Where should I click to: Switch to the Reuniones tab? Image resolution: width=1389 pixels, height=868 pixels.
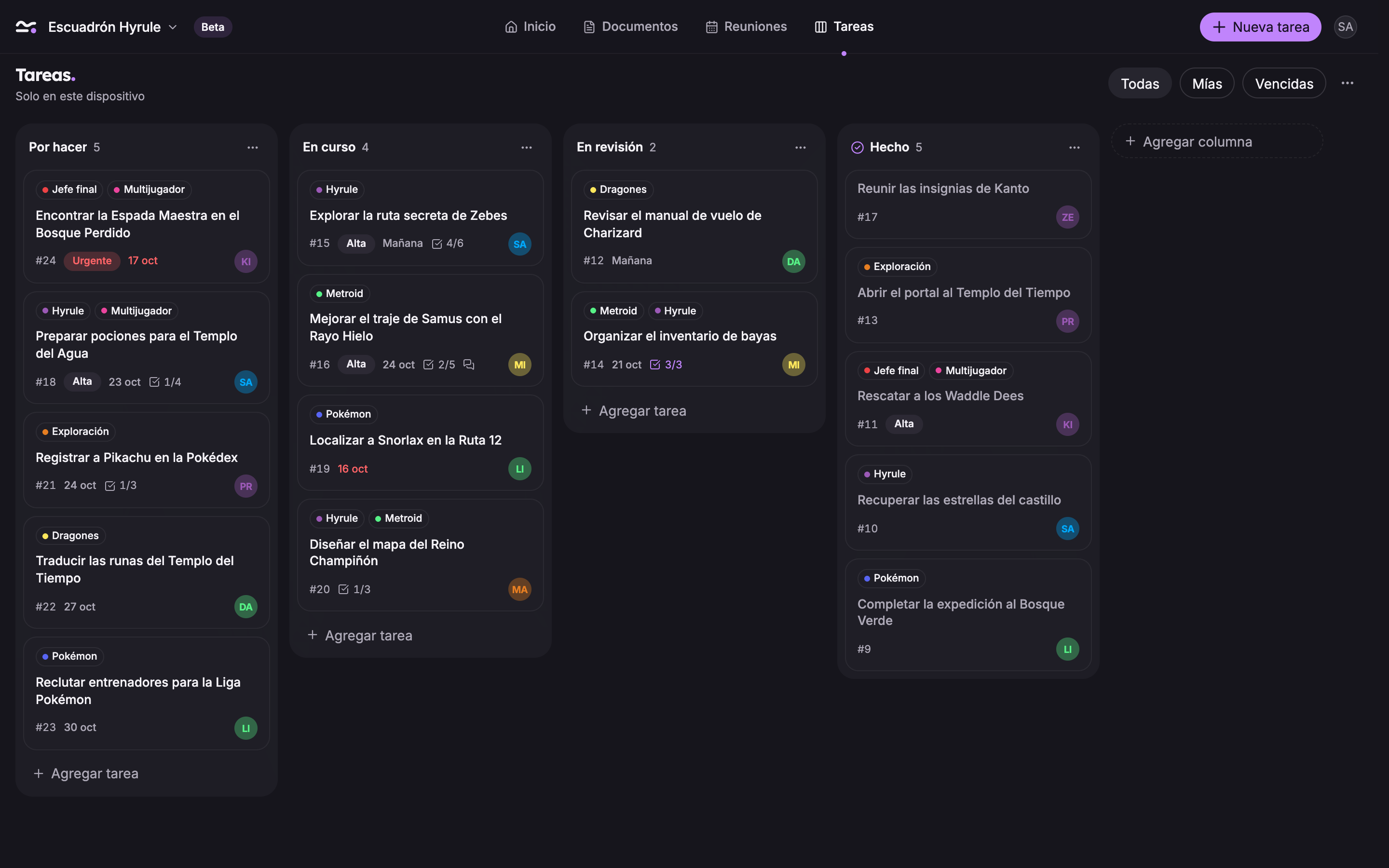[746, 27]
